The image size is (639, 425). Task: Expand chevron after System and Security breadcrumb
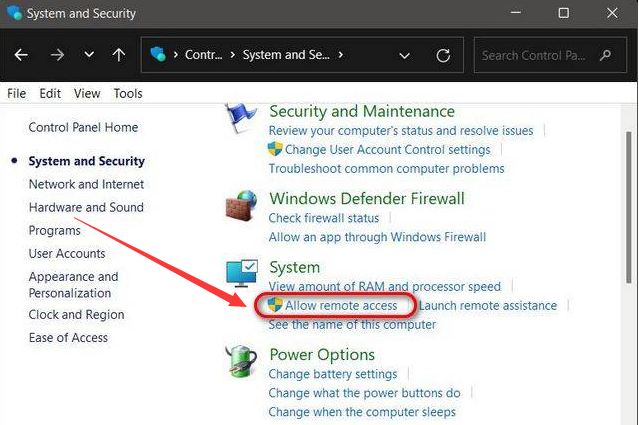point(341,55)
